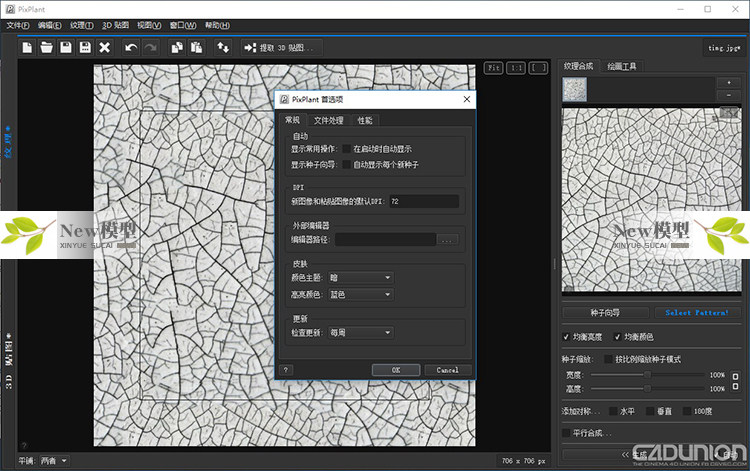Open the 检查更新 dropdown
This screenshot has height=471, width=750.
click(x=361, y=332)
